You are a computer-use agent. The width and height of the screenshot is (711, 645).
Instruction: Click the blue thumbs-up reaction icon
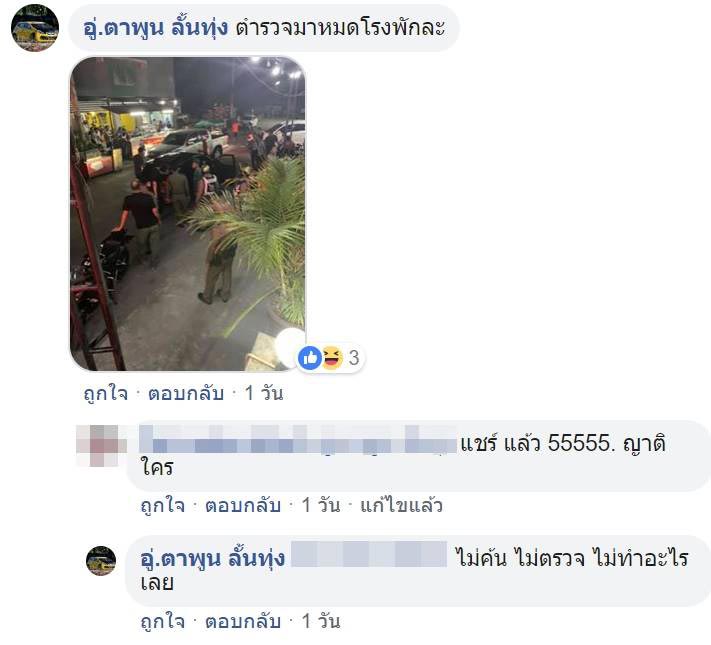310,358
